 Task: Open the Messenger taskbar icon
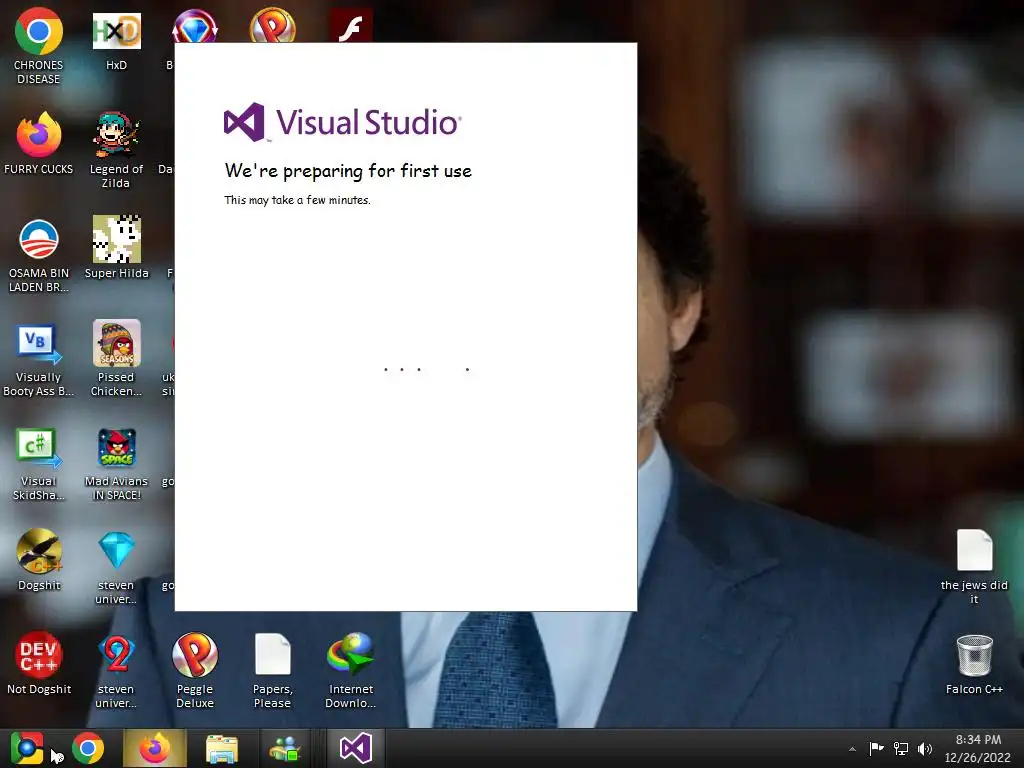tap(285, 748)
